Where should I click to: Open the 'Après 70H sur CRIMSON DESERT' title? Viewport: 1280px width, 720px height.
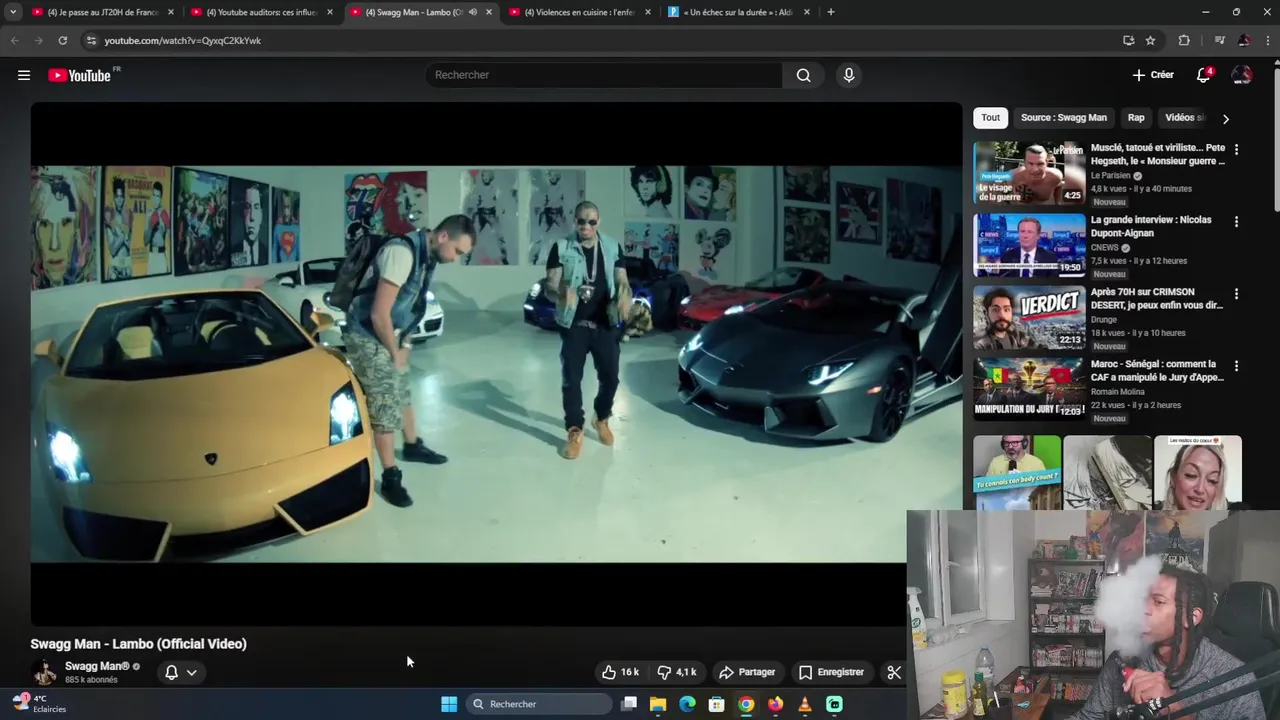pyautogui.click(x=1157, y=298)
